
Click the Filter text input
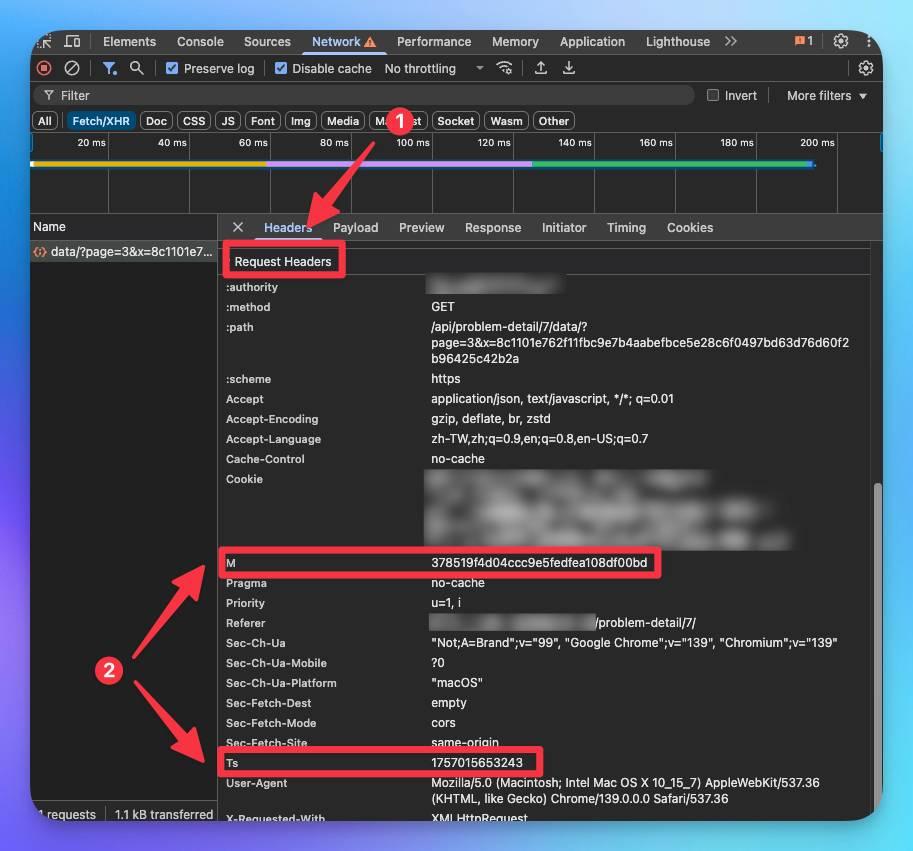pos(364,95)
